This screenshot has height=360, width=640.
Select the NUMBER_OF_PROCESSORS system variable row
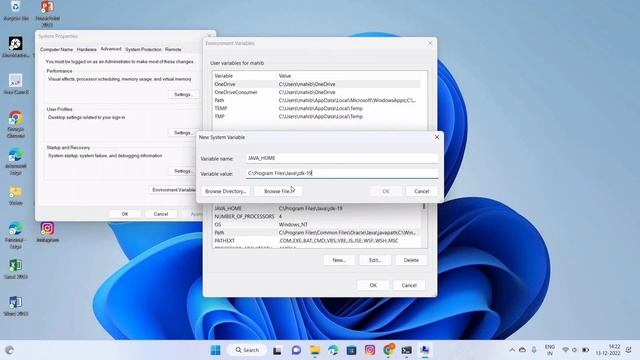[316, 217]
